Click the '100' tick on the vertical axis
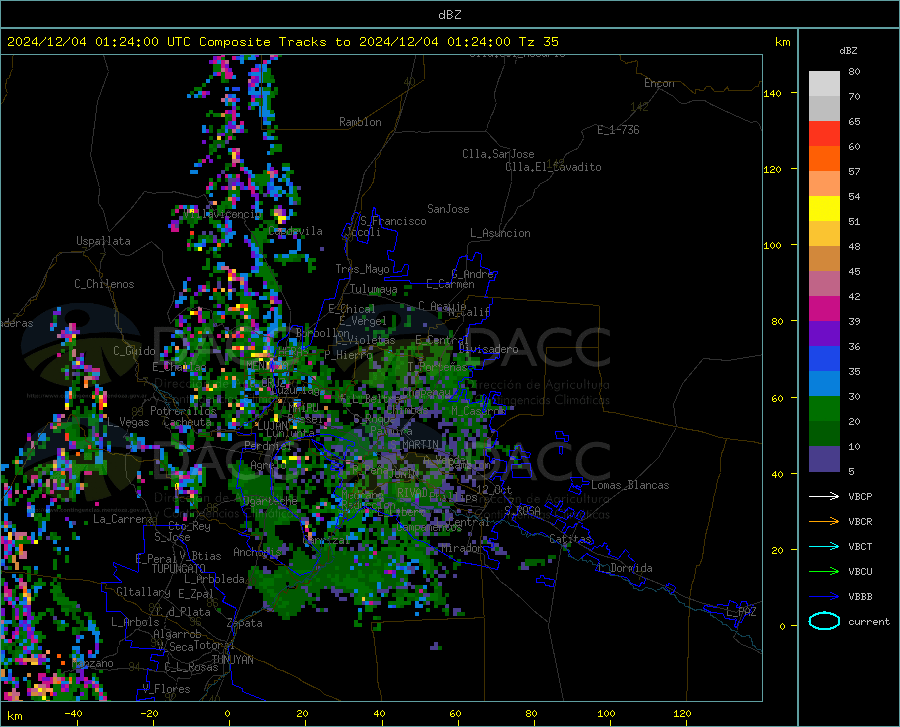 coord(772,246)
